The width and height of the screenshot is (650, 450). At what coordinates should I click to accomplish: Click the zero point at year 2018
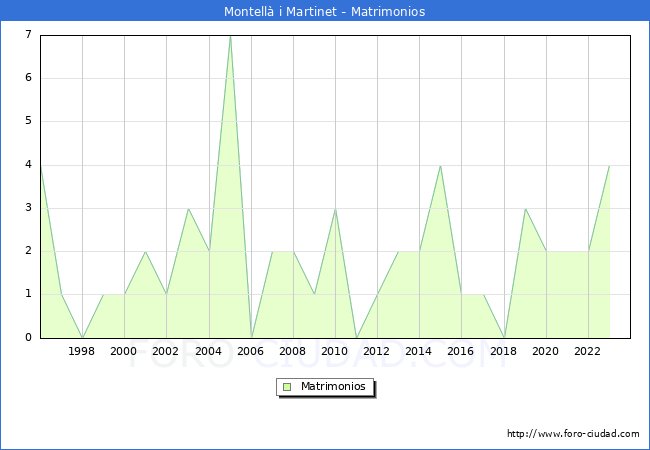tap(504, 337)
